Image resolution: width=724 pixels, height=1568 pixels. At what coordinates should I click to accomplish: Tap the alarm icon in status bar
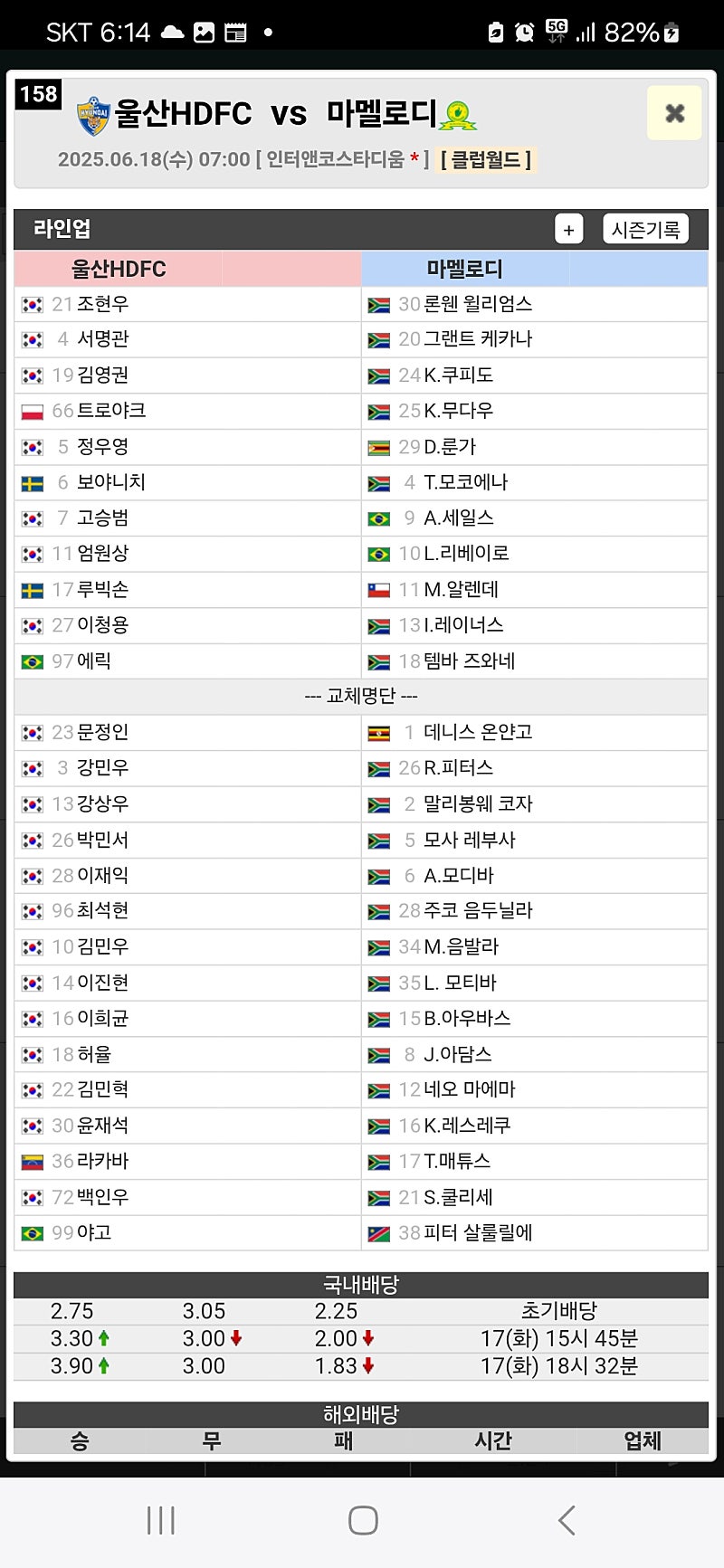pyautogui.click(x=524, y=33)
